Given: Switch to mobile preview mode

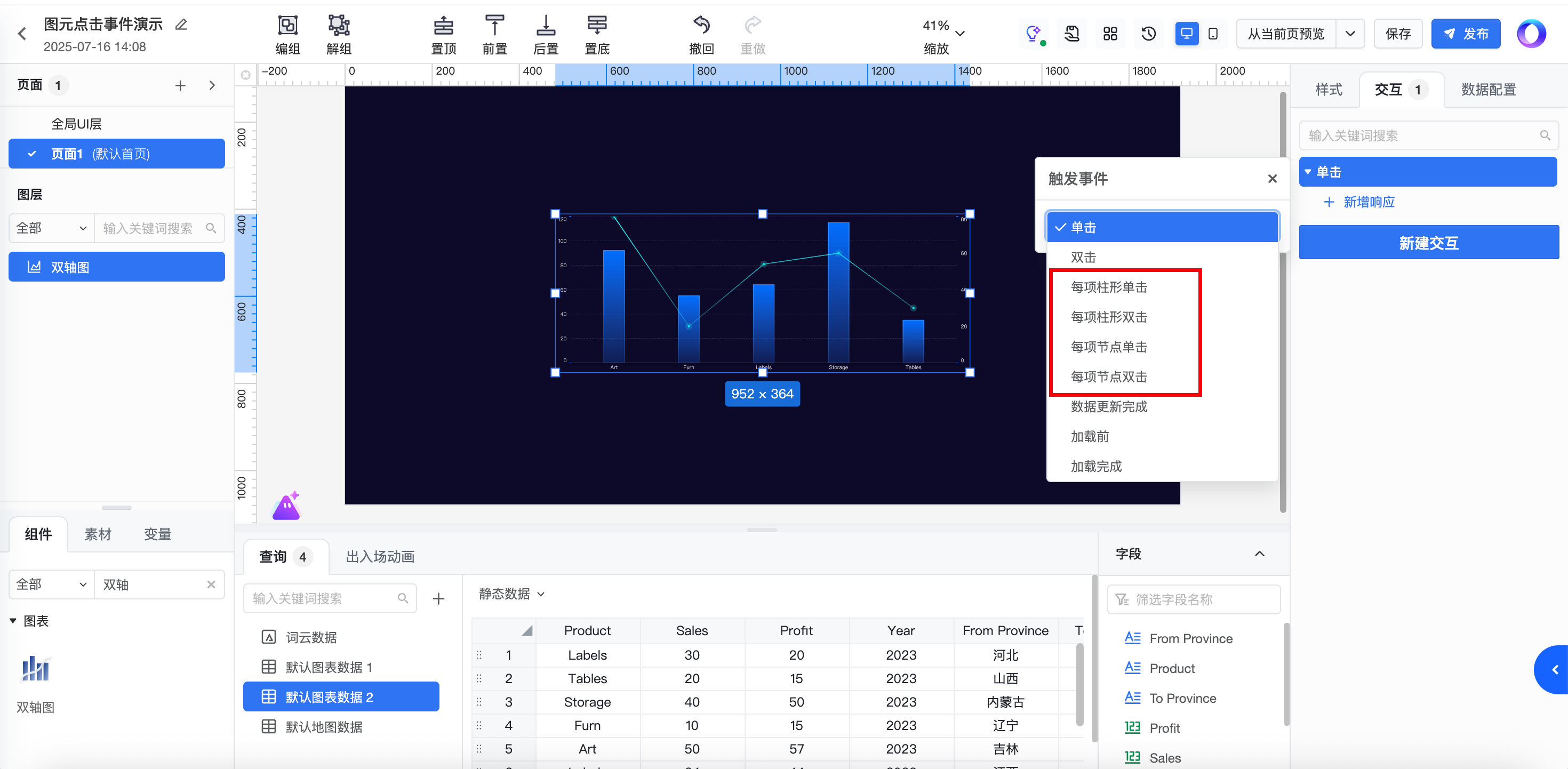Looking at the screenshot, I should 1212,34.
